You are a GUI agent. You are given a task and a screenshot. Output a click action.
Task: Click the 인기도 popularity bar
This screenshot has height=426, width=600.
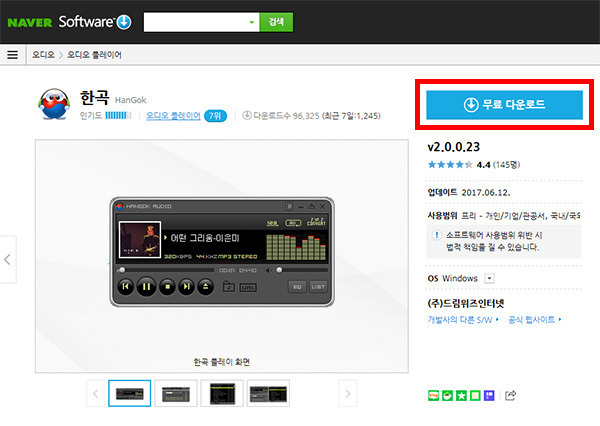(118, 115)
